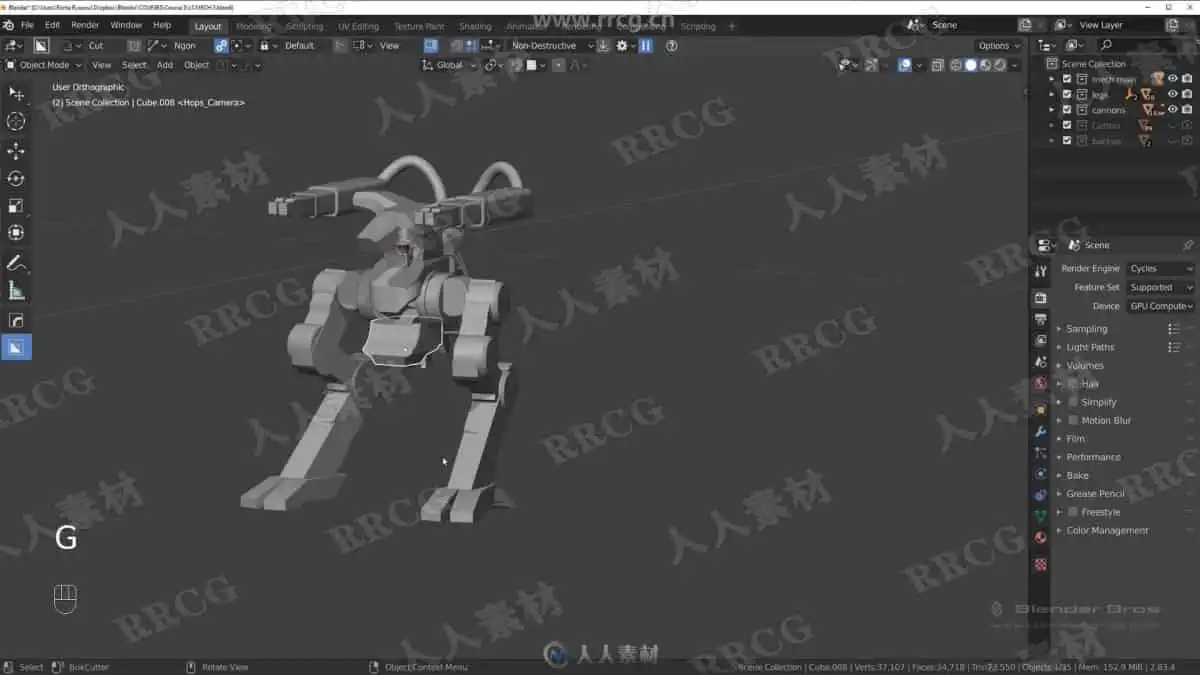Open the World properties tab
Image resolution: width=1200 pixels, height=675 pixels.
[x=1041, y=382]
